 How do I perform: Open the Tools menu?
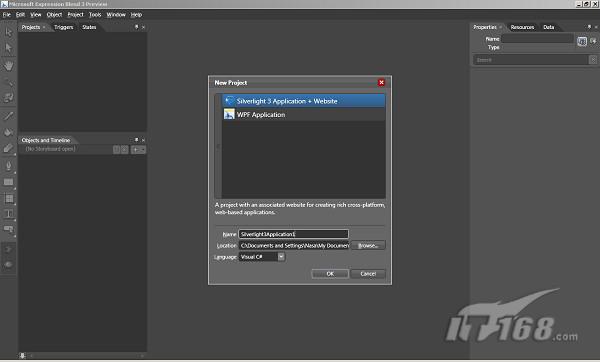95,15
